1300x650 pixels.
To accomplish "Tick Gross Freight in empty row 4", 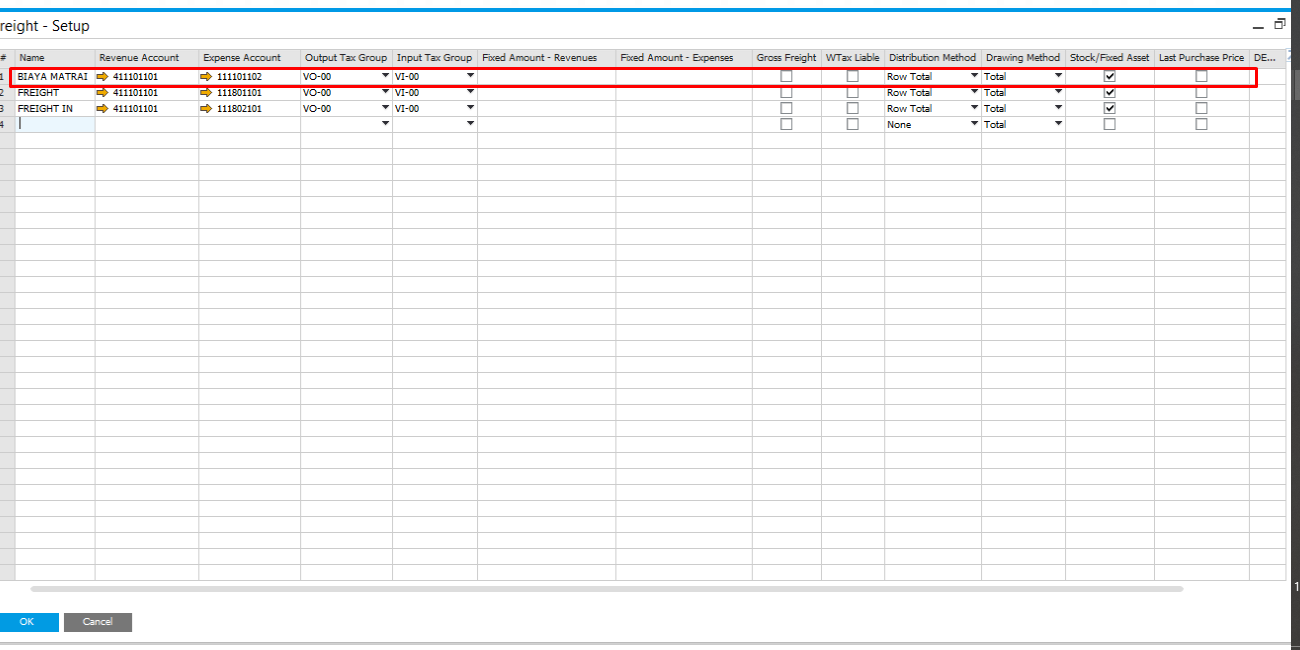I will click(786, 124).
